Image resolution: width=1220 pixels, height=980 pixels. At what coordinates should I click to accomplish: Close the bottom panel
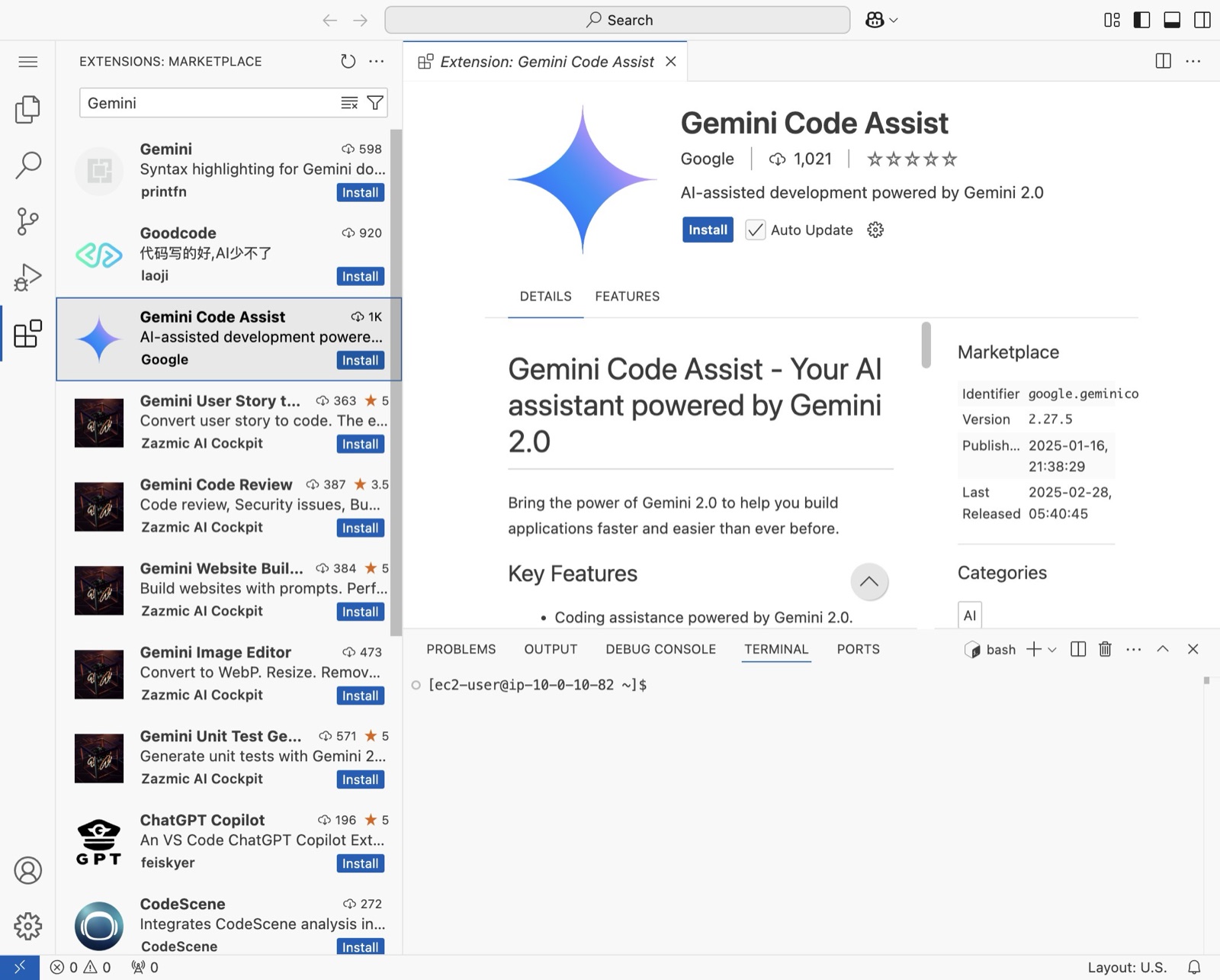1193,649
